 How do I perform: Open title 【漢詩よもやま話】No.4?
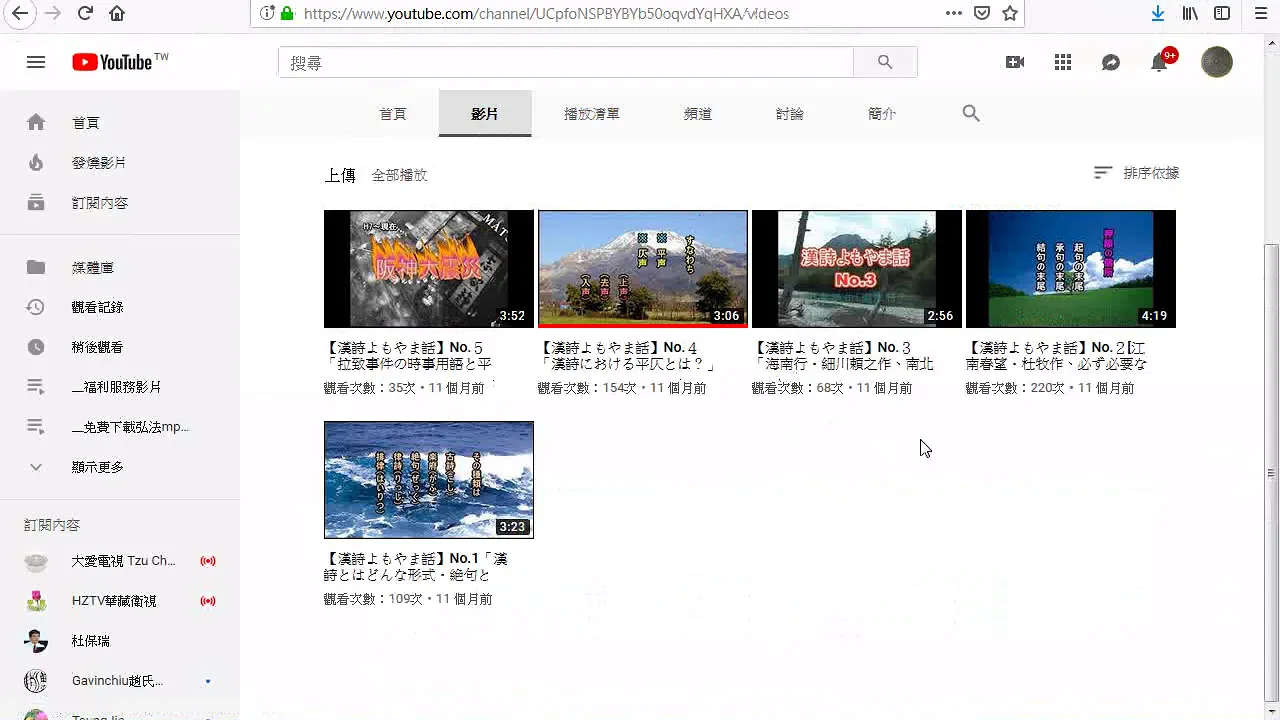[x=626, y=356]
